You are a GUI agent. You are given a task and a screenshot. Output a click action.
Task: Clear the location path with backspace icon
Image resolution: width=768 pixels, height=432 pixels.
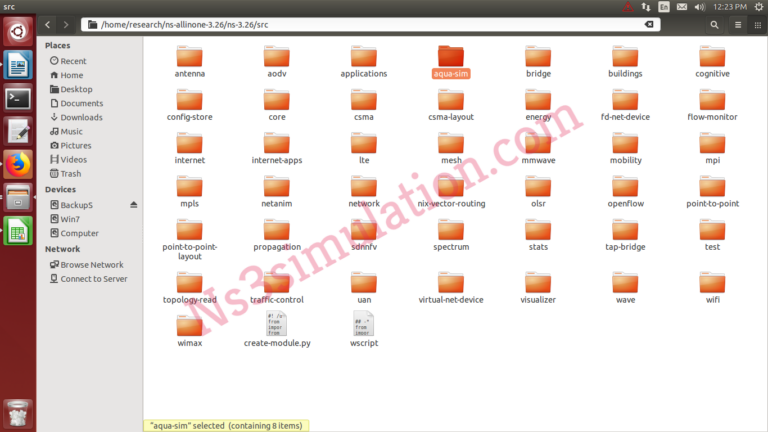pos(648,24)
